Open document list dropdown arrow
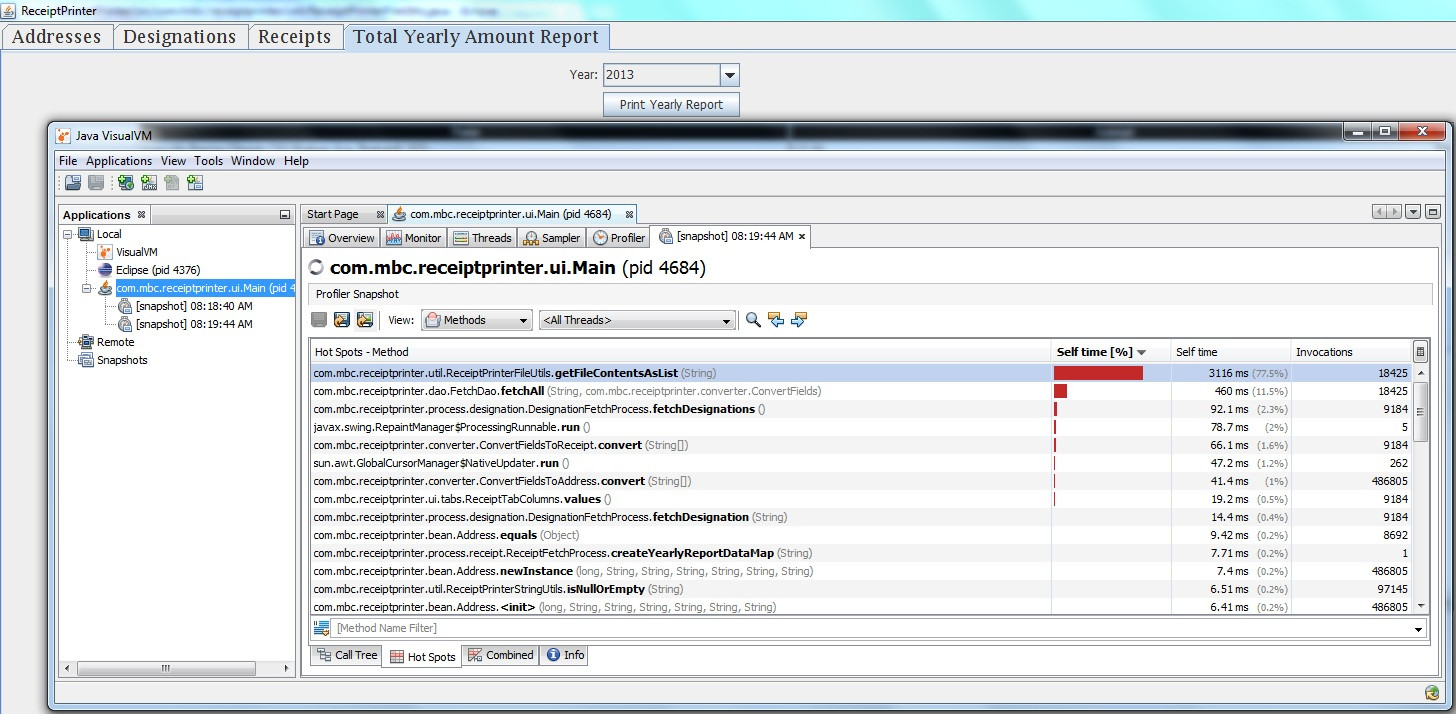1456x714 pixels. click(1413, 212)
